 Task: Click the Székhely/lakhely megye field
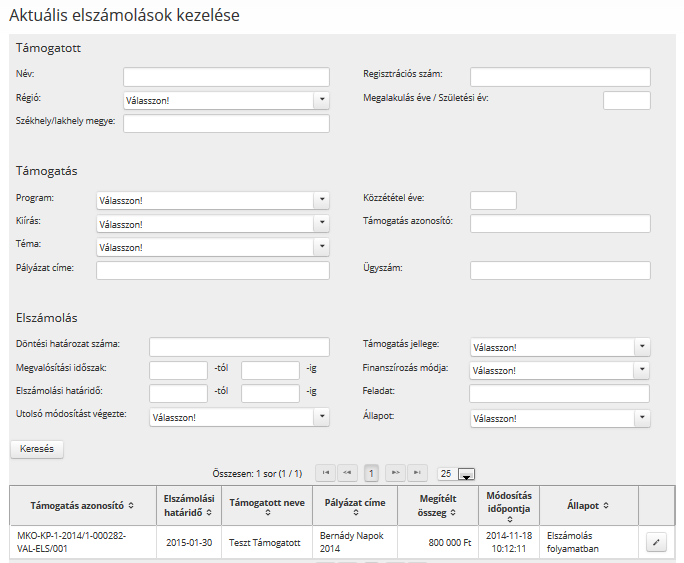(x=226, y=123)
